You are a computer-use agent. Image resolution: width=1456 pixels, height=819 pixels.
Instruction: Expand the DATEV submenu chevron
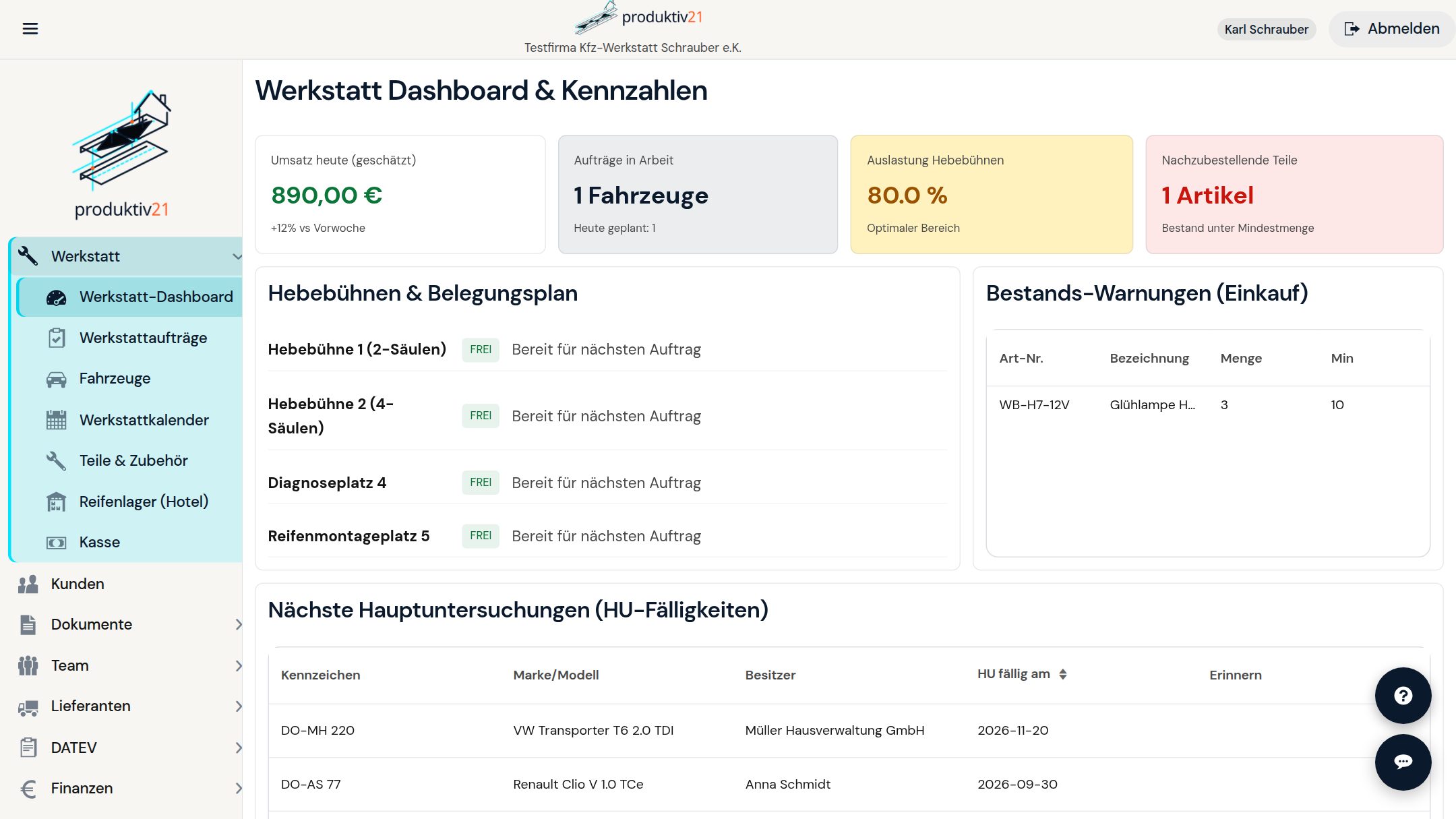239,748
